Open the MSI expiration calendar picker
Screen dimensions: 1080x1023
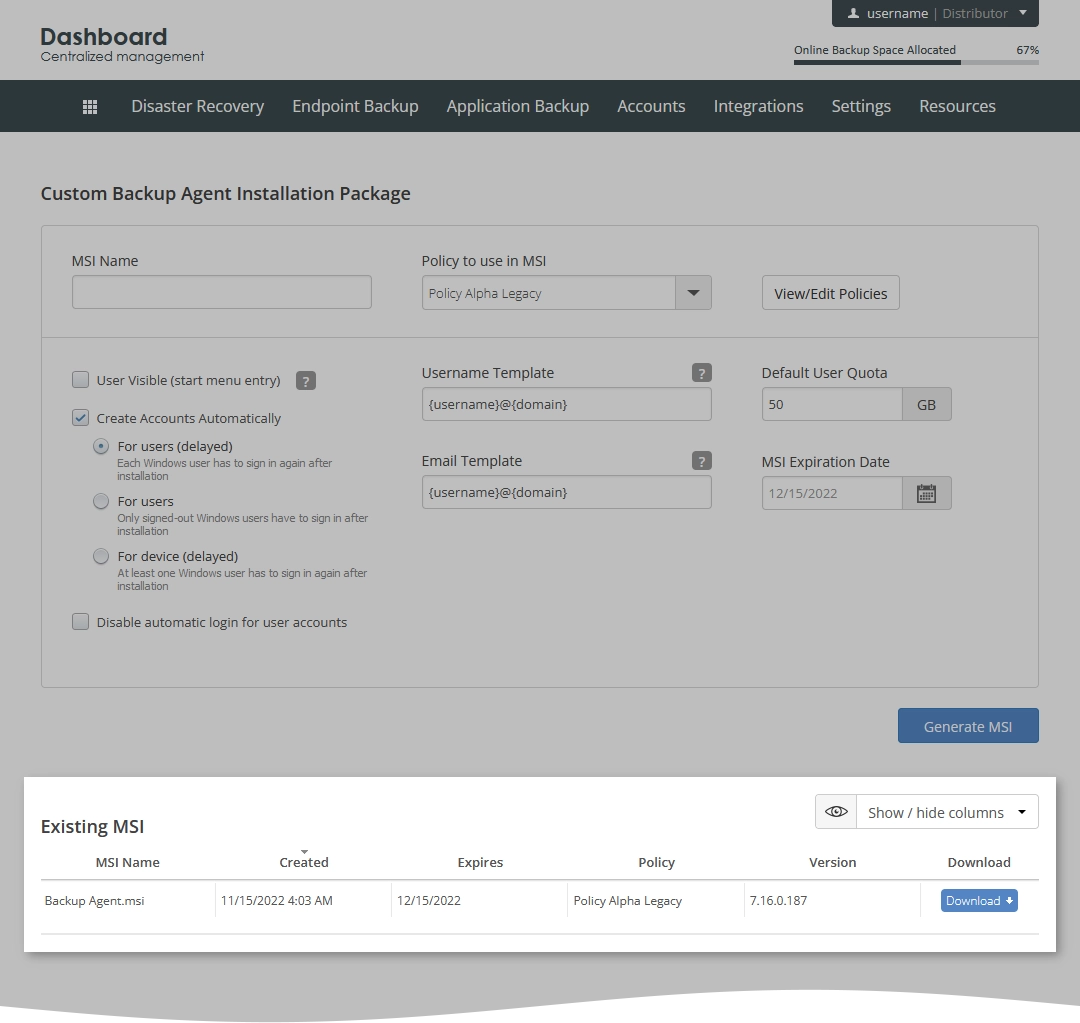click(x=926, y=493)
